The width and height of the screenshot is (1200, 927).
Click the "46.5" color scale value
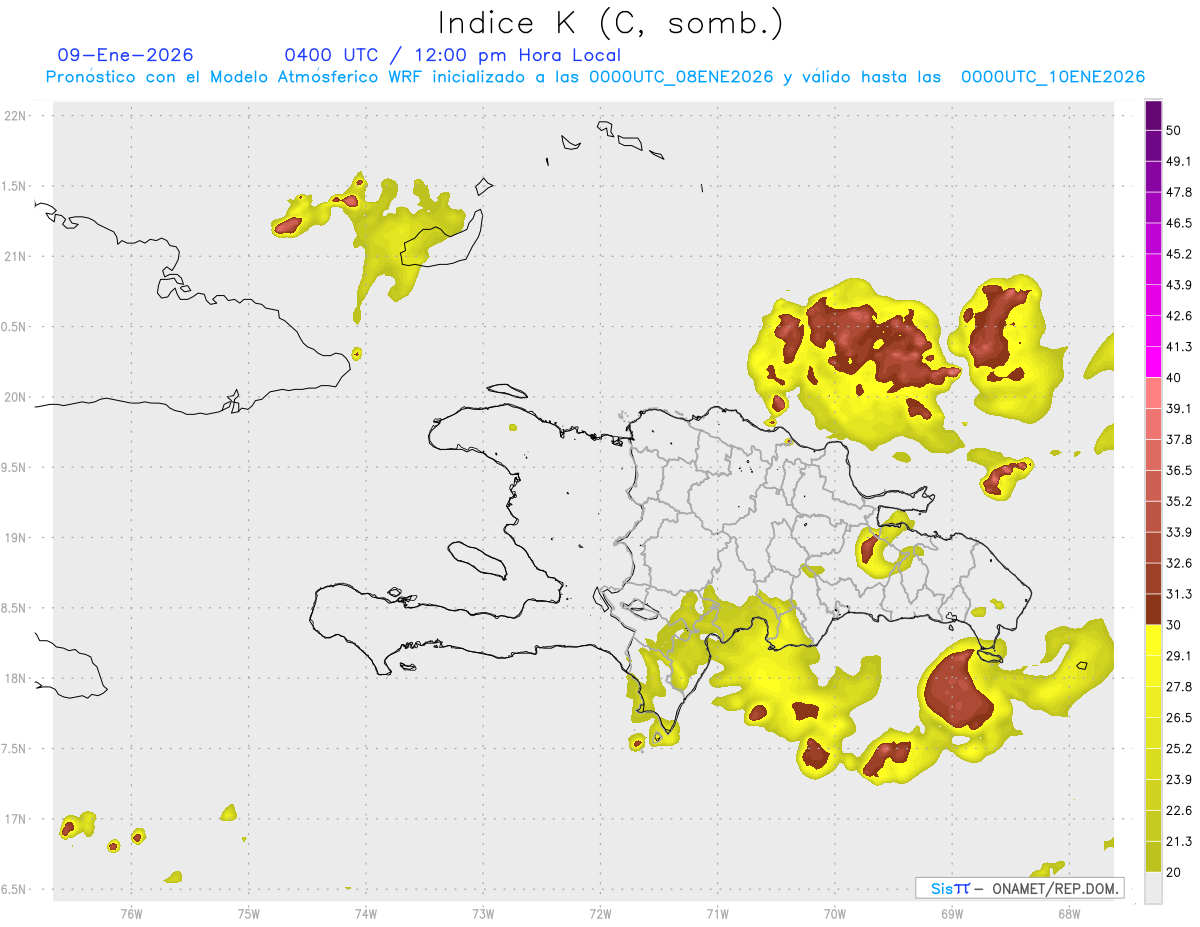[1179, 223]
